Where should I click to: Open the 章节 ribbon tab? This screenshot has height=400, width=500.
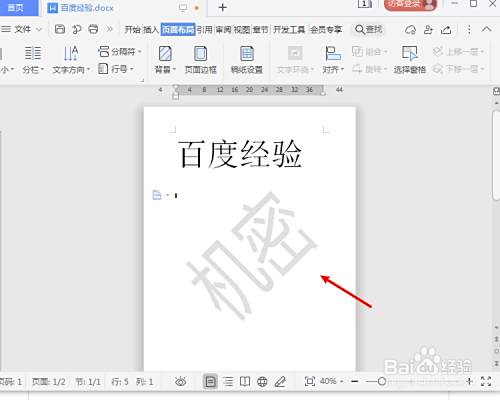coord(260,30)
